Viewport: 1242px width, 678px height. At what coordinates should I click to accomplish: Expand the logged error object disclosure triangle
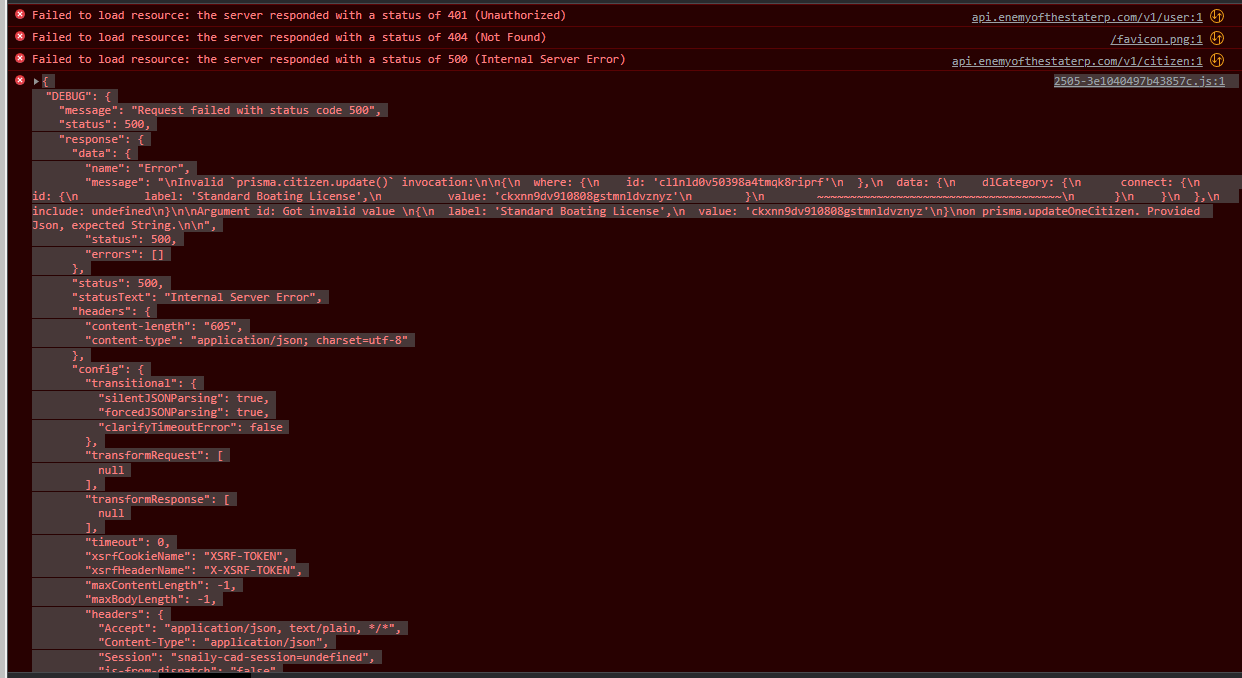36,80
